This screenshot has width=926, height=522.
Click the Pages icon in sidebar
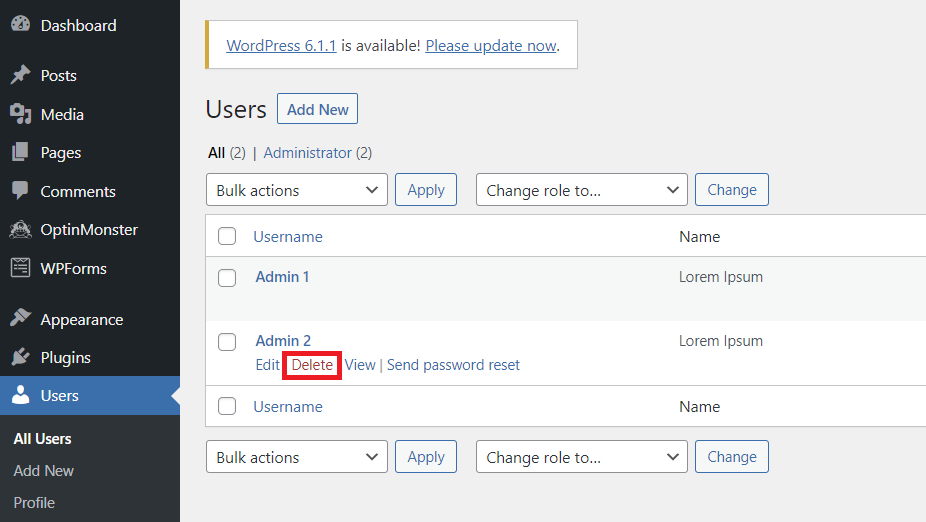[x=20, y=153]
